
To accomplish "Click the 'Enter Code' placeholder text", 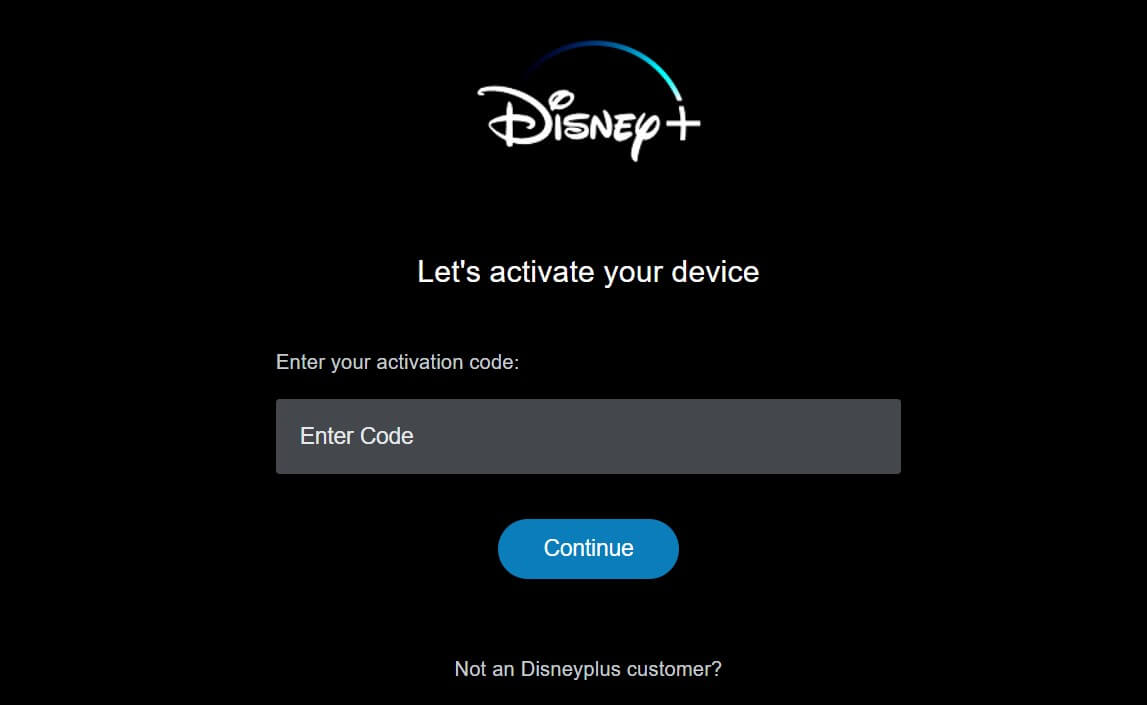I will click(x=356, y=436).
